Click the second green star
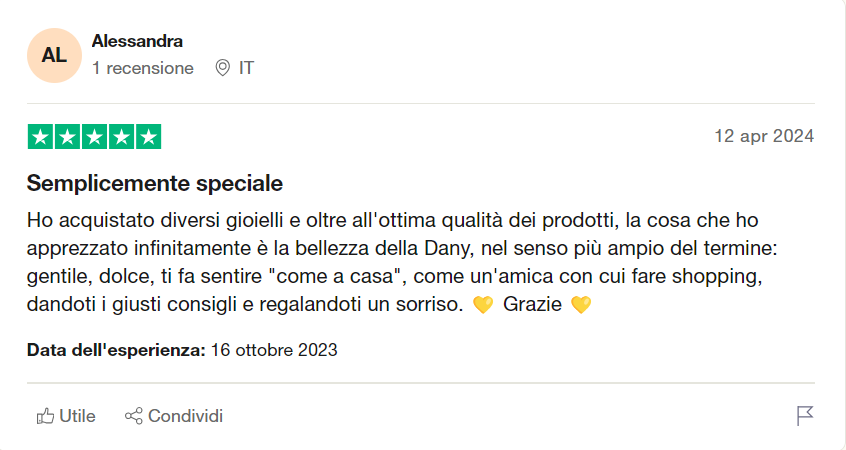 (x=68, y=137)
